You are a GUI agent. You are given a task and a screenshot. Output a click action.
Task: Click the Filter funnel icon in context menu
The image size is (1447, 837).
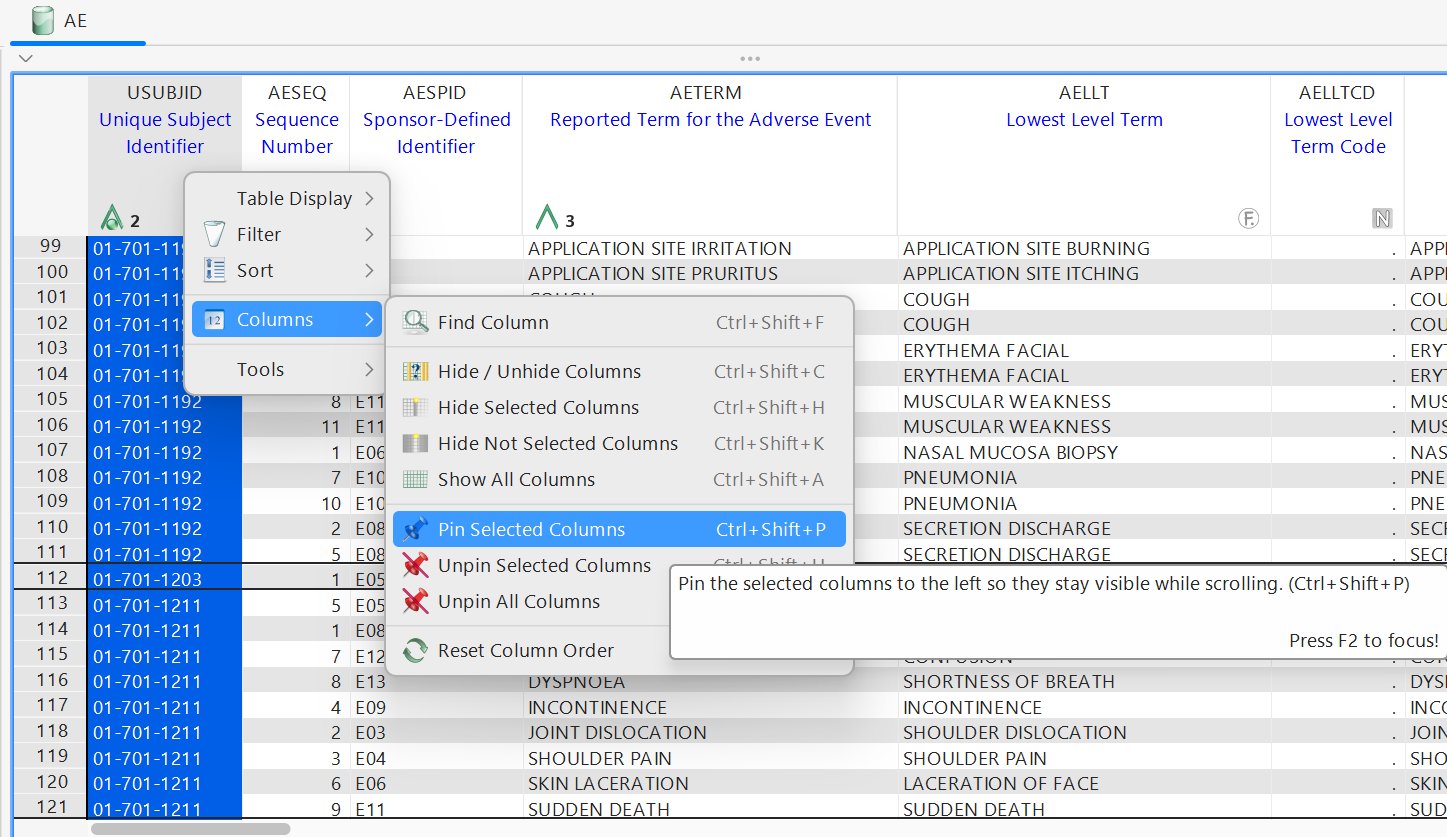point(215,235)
